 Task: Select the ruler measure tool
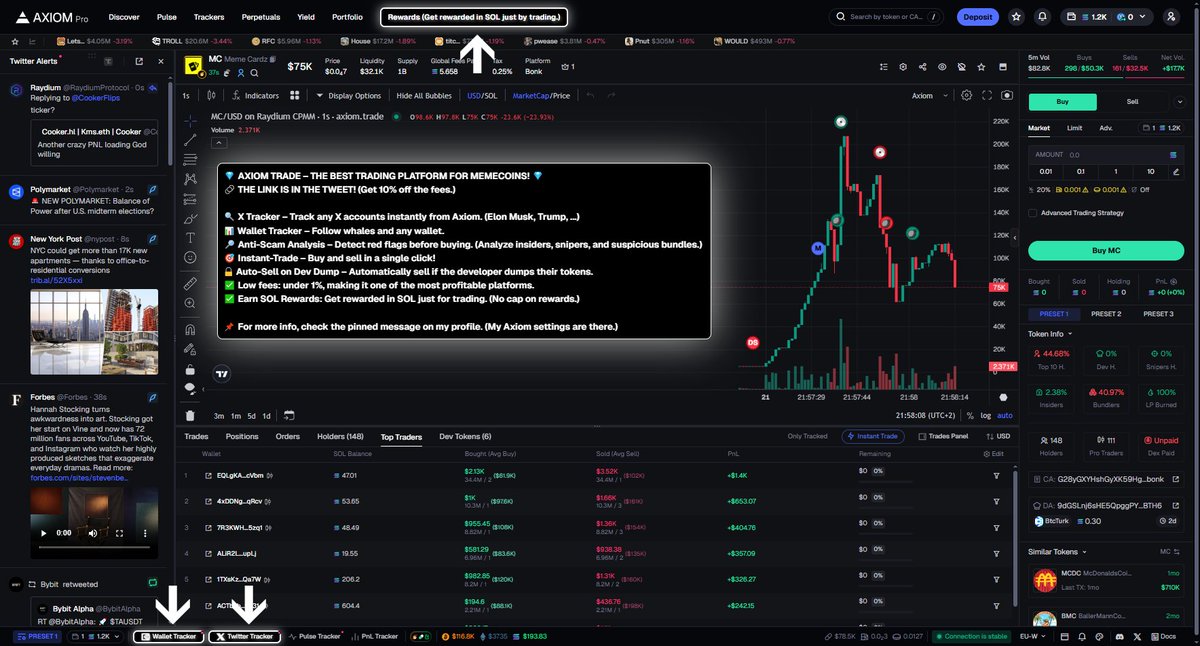pos(190,284)
